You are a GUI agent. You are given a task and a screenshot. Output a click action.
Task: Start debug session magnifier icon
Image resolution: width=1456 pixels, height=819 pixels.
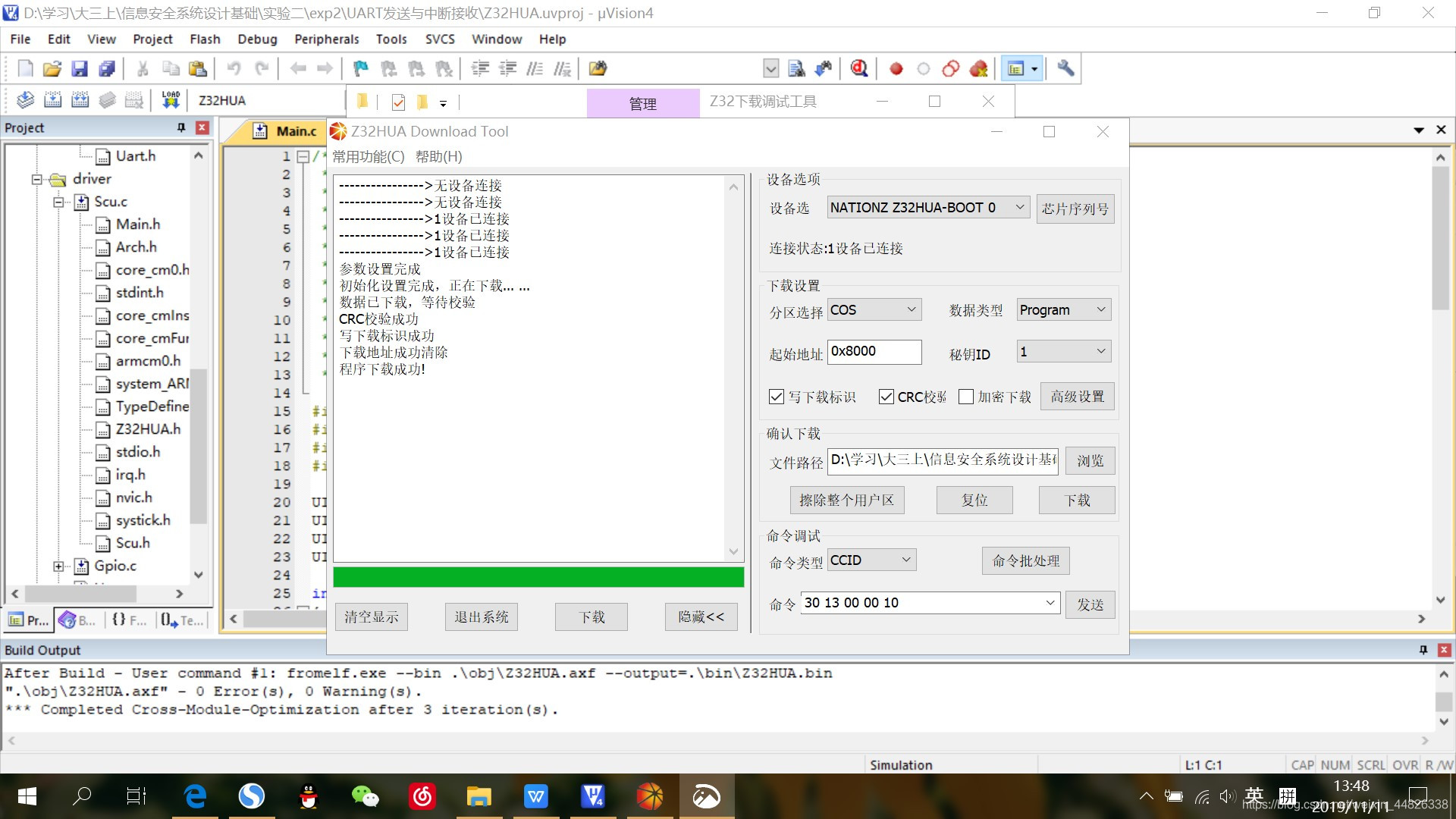pyautogui.click(x=859, y=69)
